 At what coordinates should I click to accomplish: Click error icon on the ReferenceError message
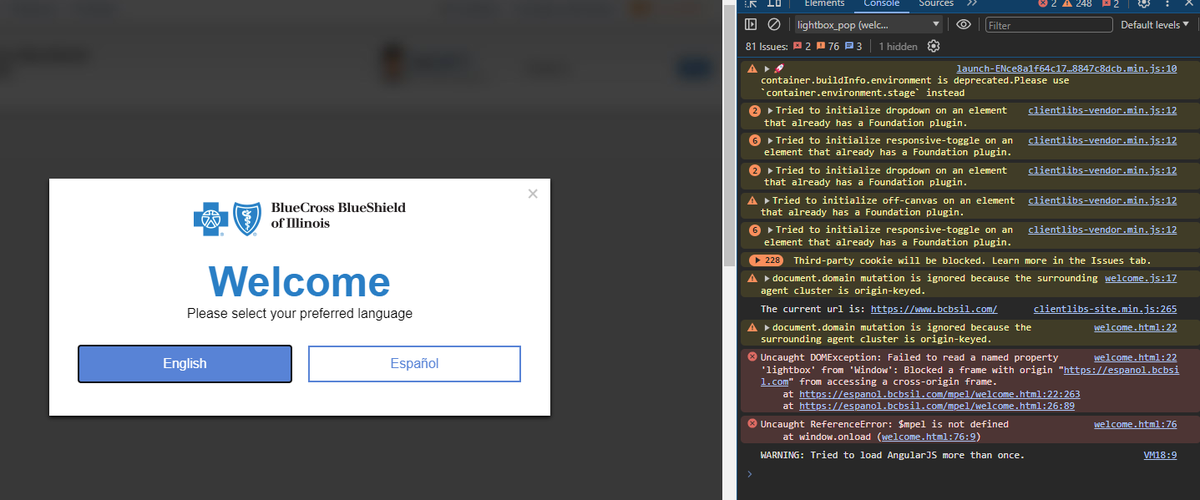(752, 424)
